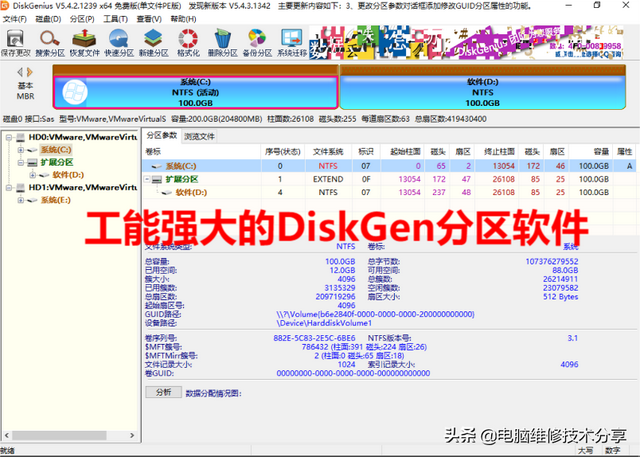Viewport: 640px width, 457px height.
Task: Click the DiskGenius app icon in title bar
Action: (x=5, y=6)
